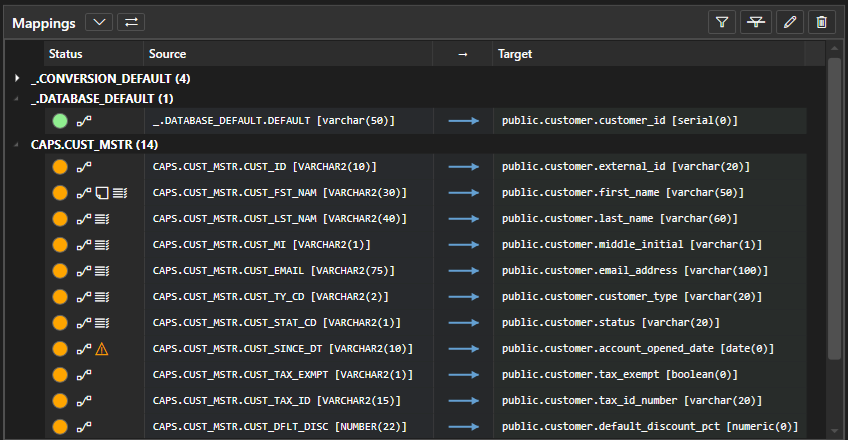Click link icon in the CUST_TAX_ID row
The width and height of the screenshot is (848, 440).
[x=84, y=401]
